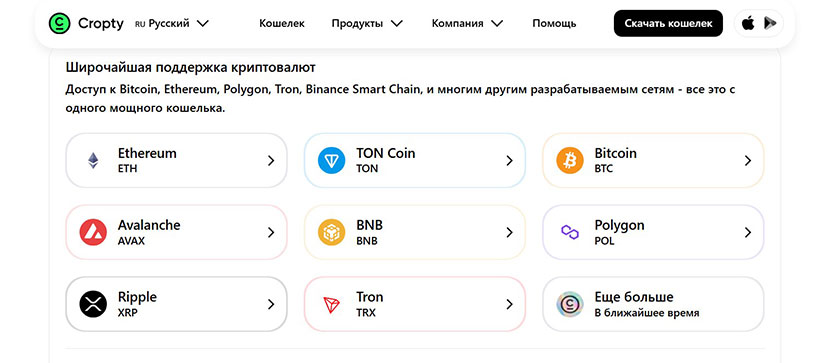This screenshot has width=820, height=363.
Task: Click the arrow on the Bitcoin card
Action: coord(748,161)
